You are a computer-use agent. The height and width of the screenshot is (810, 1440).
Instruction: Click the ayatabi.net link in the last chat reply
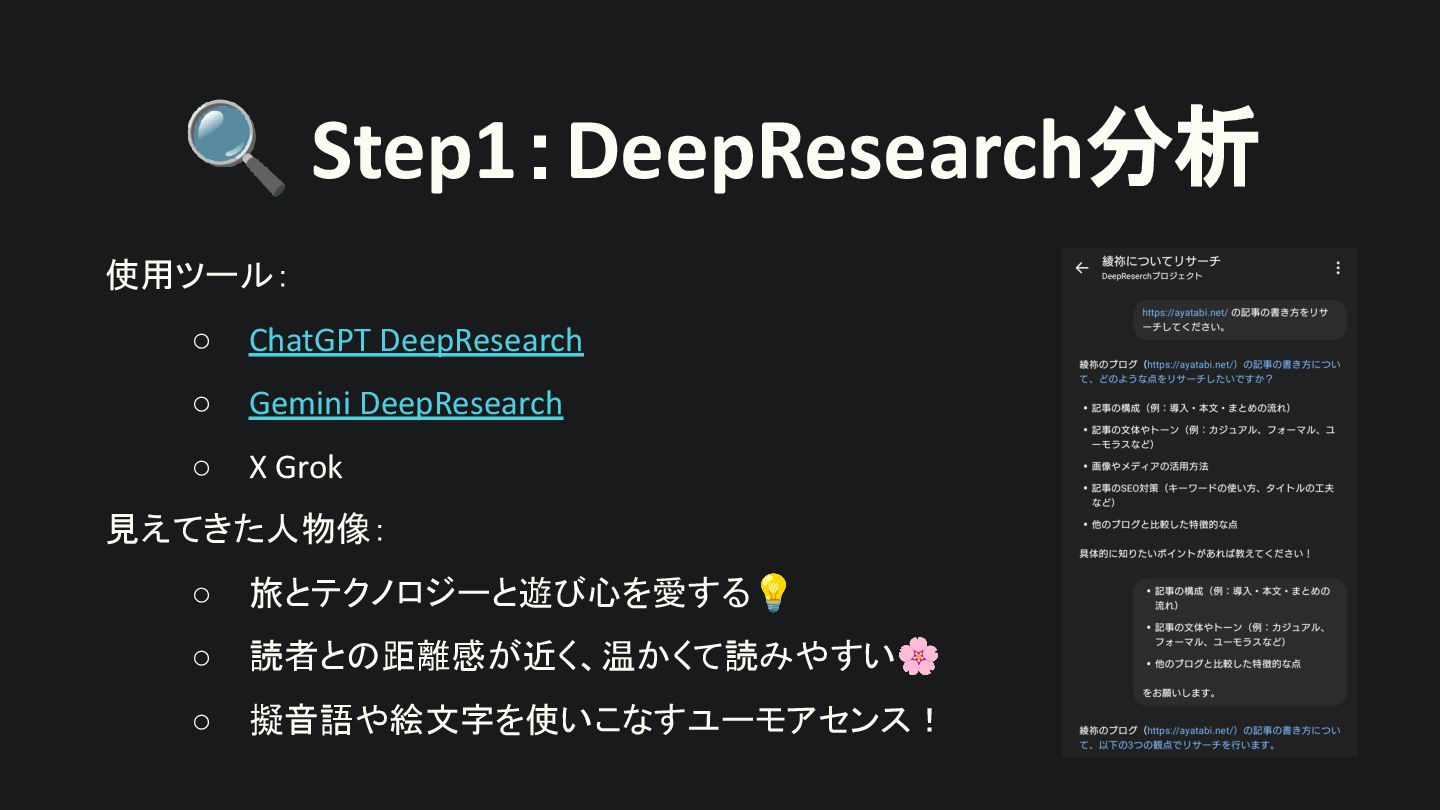point(1192,731)
